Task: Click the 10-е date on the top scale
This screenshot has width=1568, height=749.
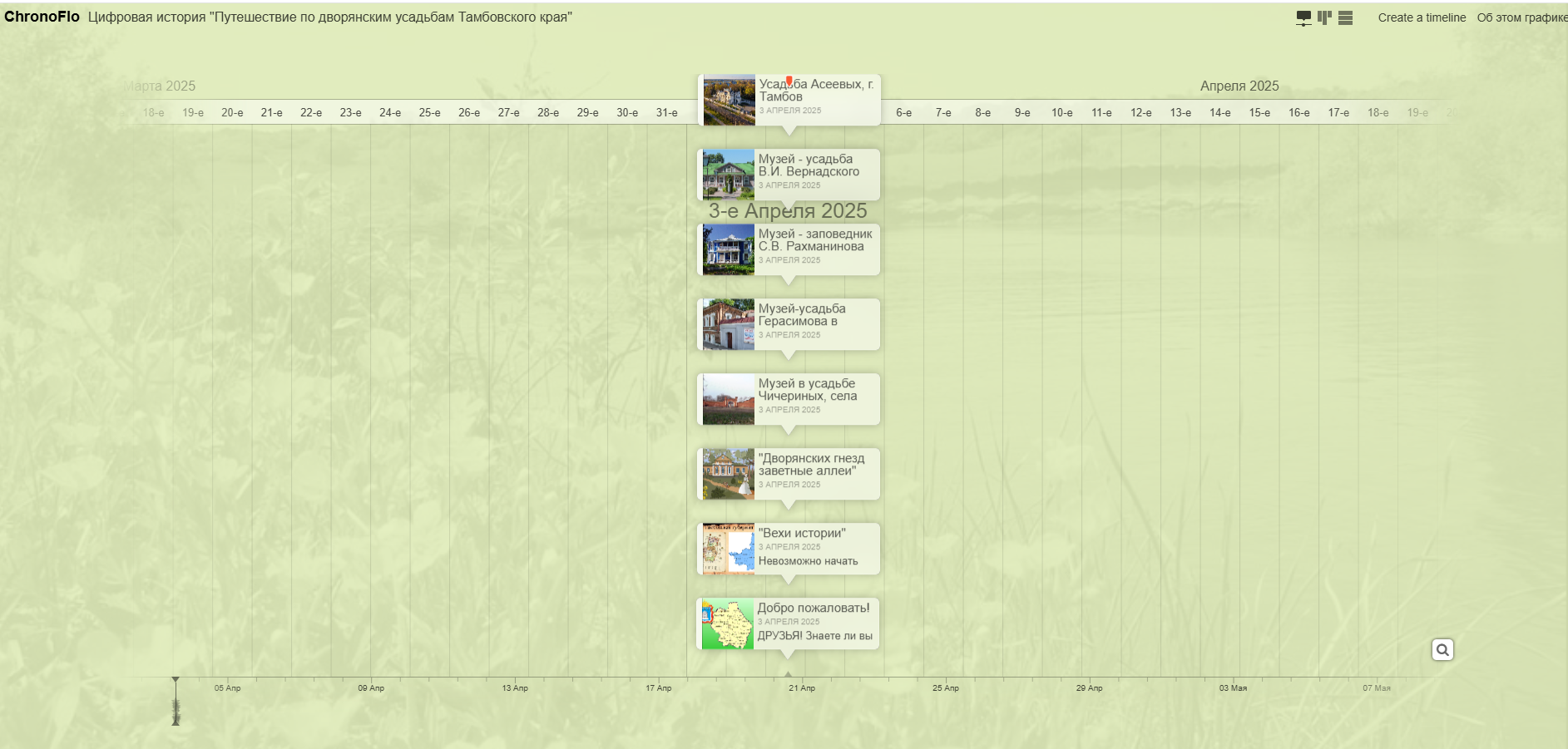Action: tap(1061, 113)
